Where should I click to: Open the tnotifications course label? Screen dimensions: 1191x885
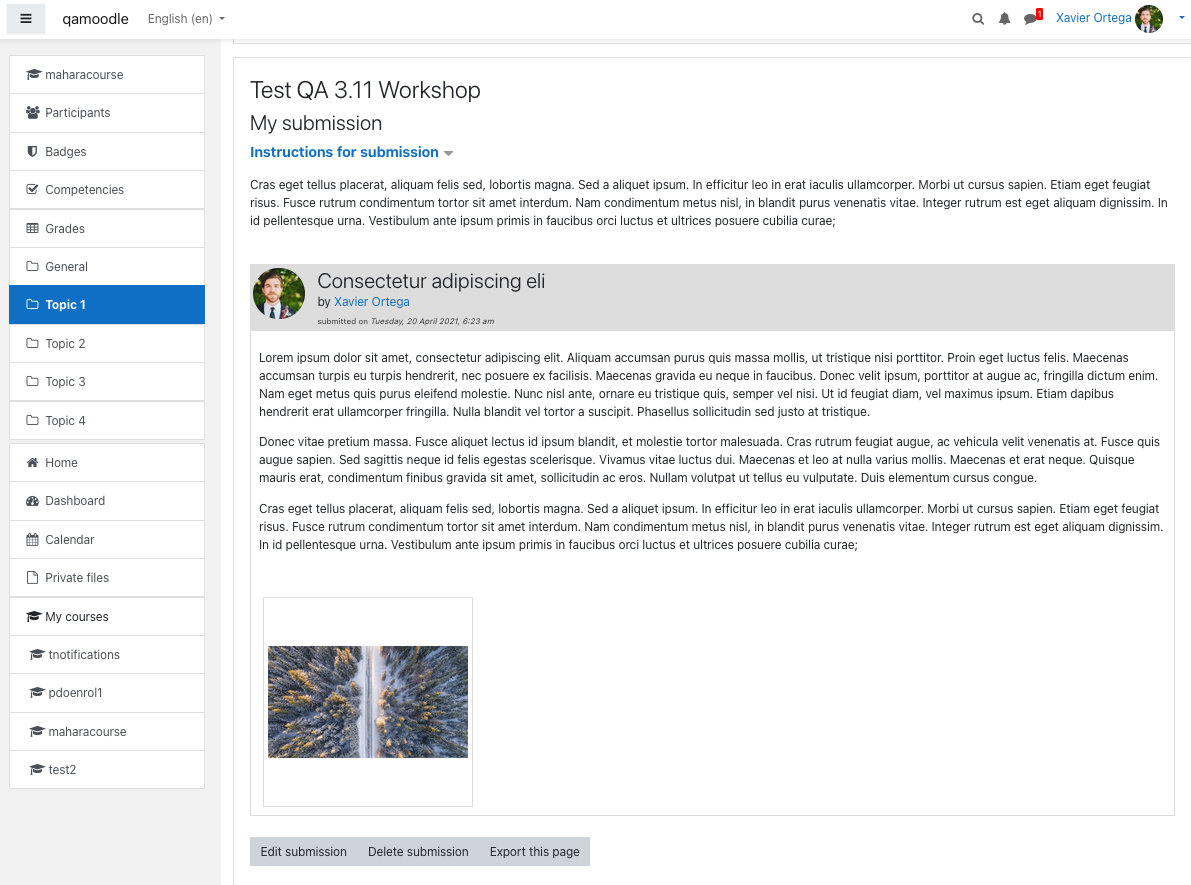[x=84, y=654]
